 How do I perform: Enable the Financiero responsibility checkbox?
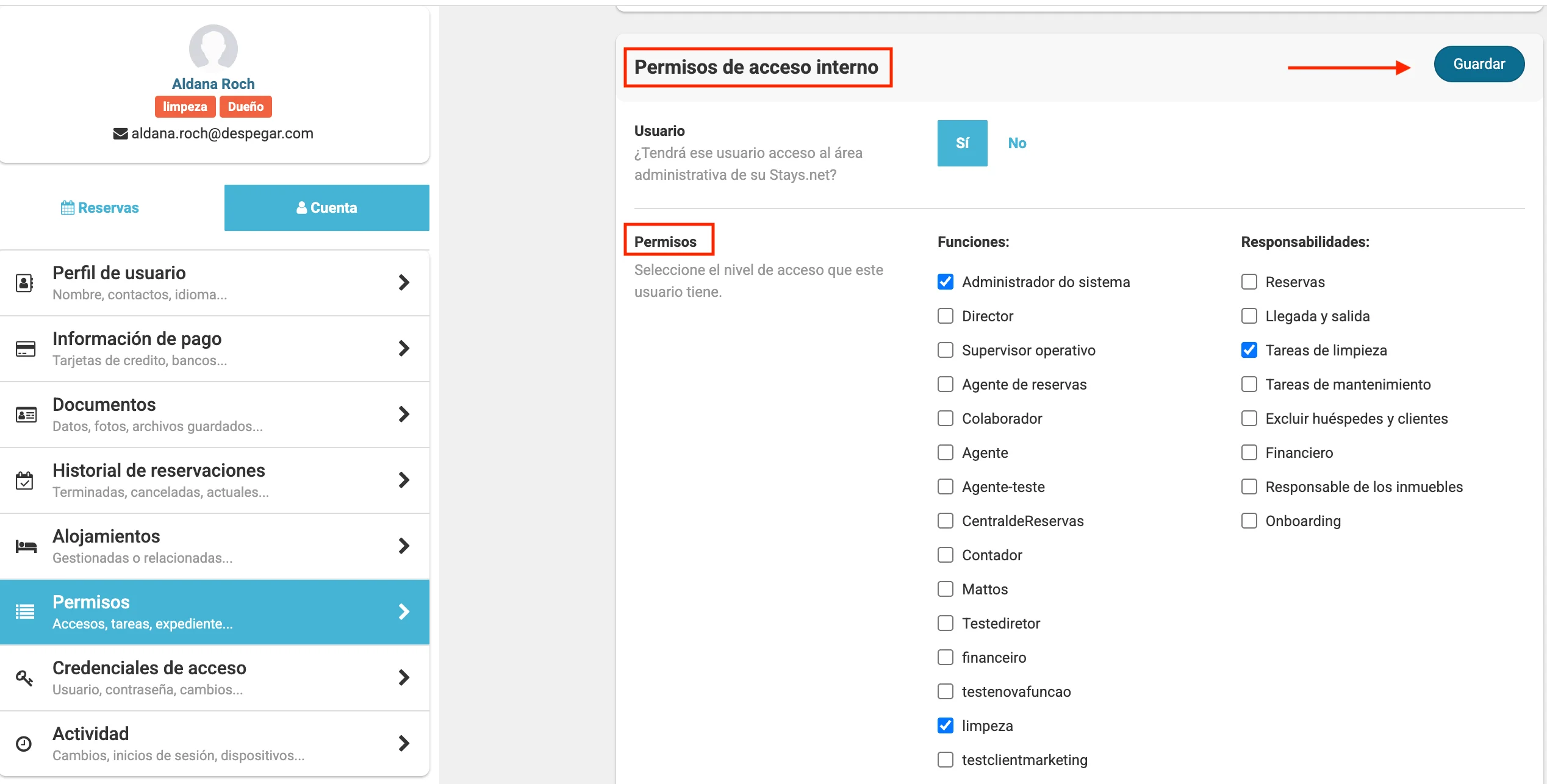click(x=1249, y=452)
